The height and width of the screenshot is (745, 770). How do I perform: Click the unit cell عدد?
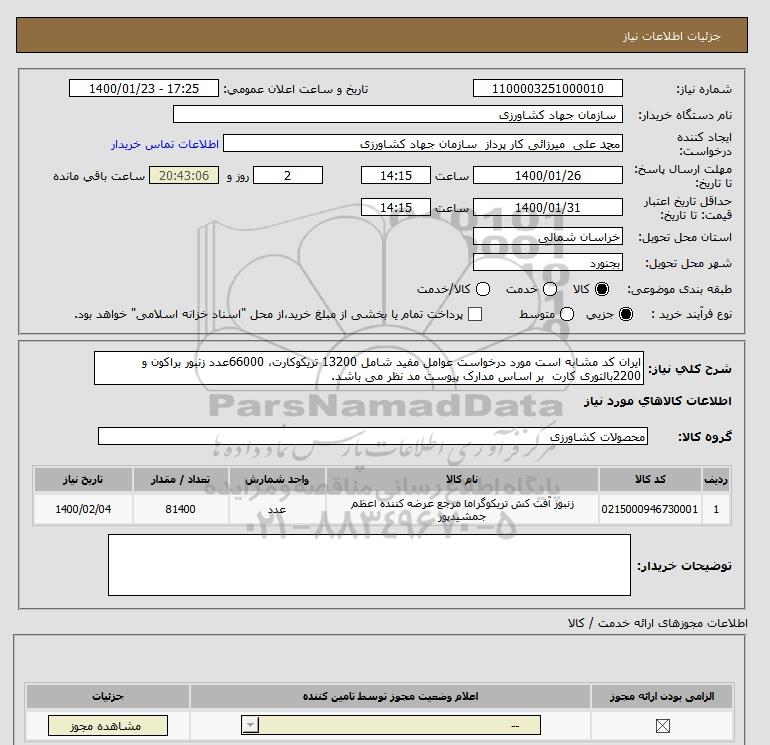point(277,509)
